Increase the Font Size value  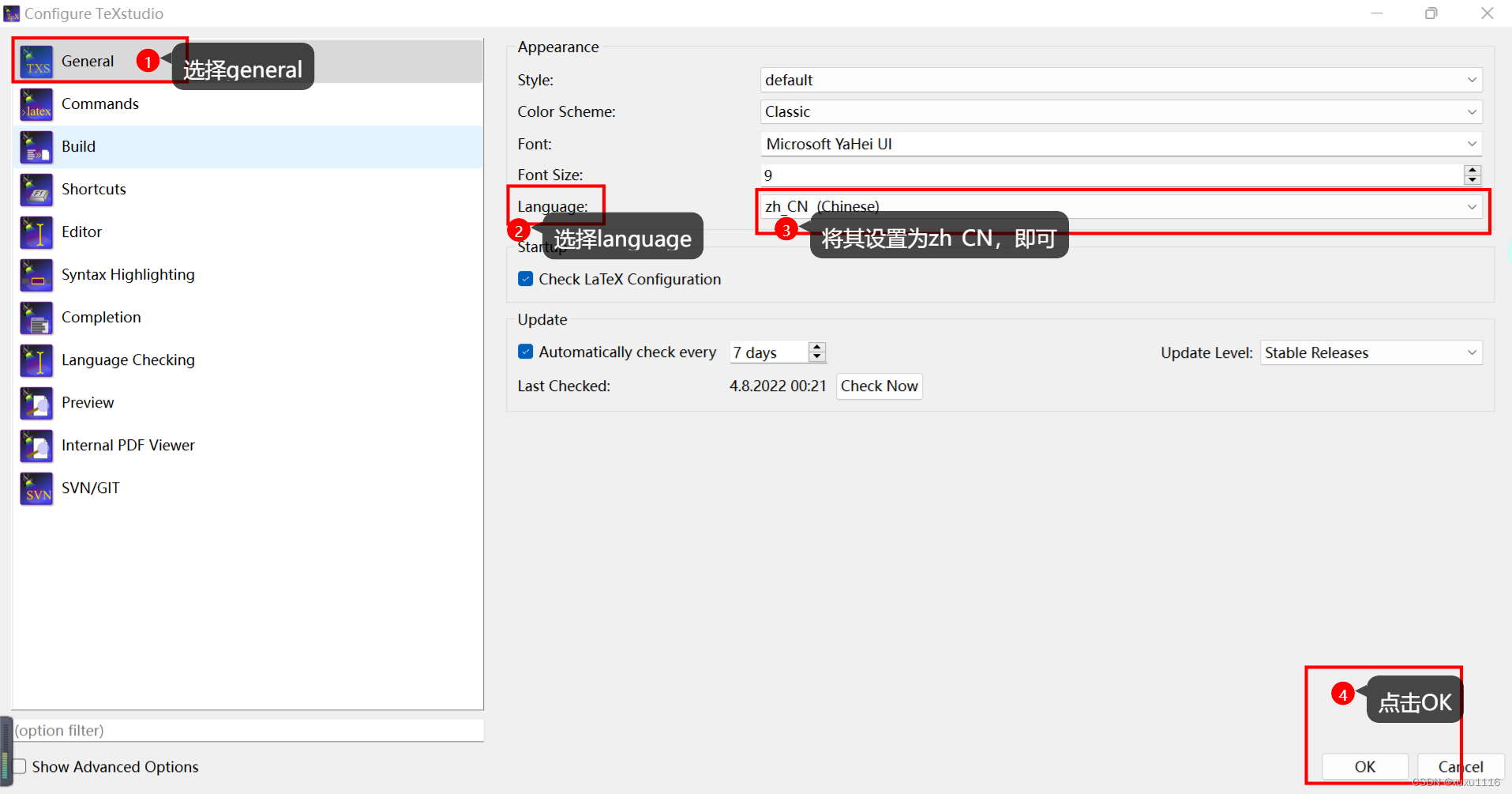coord(1473,170)
